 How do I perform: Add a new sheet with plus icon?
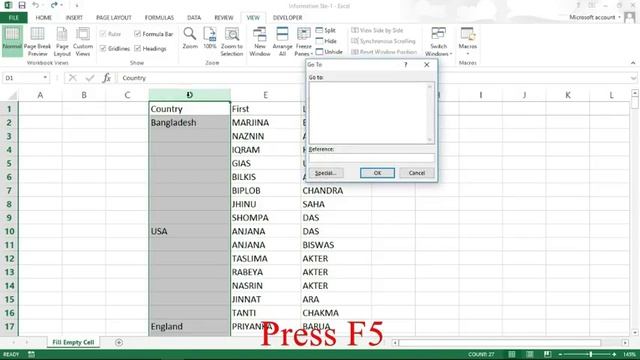point(119,342)
